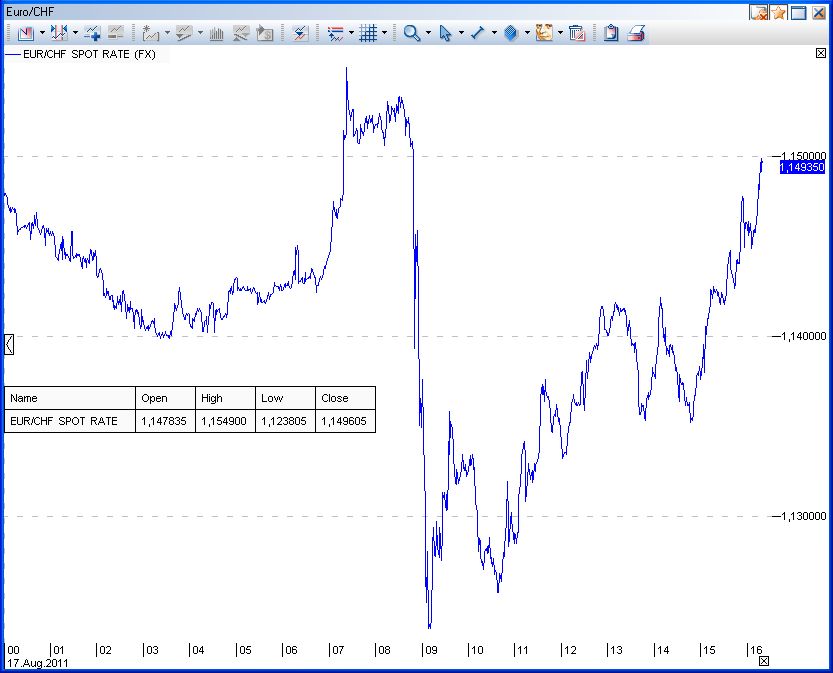833x673 pixels.
Task: Click the title bar window-with-red-x icon
Action: (759, 12)
